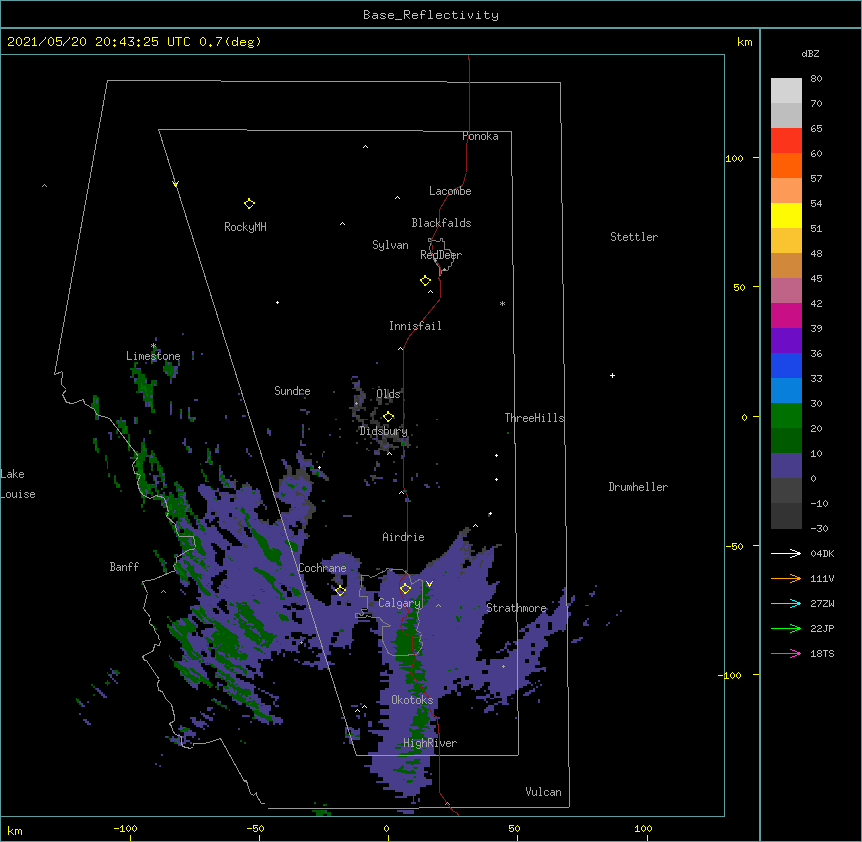
Task: Click the Vulcan label
Action: 543,792
